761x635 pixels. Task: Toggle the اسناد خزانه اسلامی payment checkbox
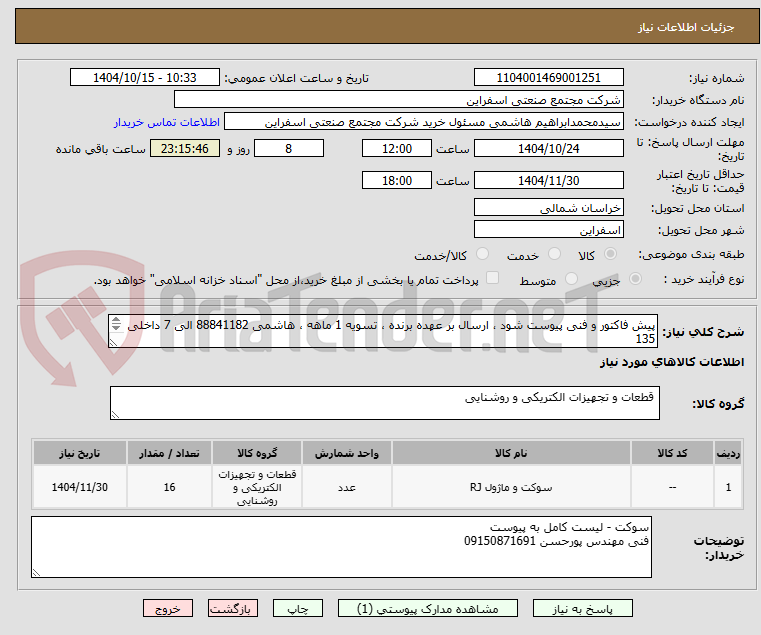pyautogui.click(x=493, y=278)
